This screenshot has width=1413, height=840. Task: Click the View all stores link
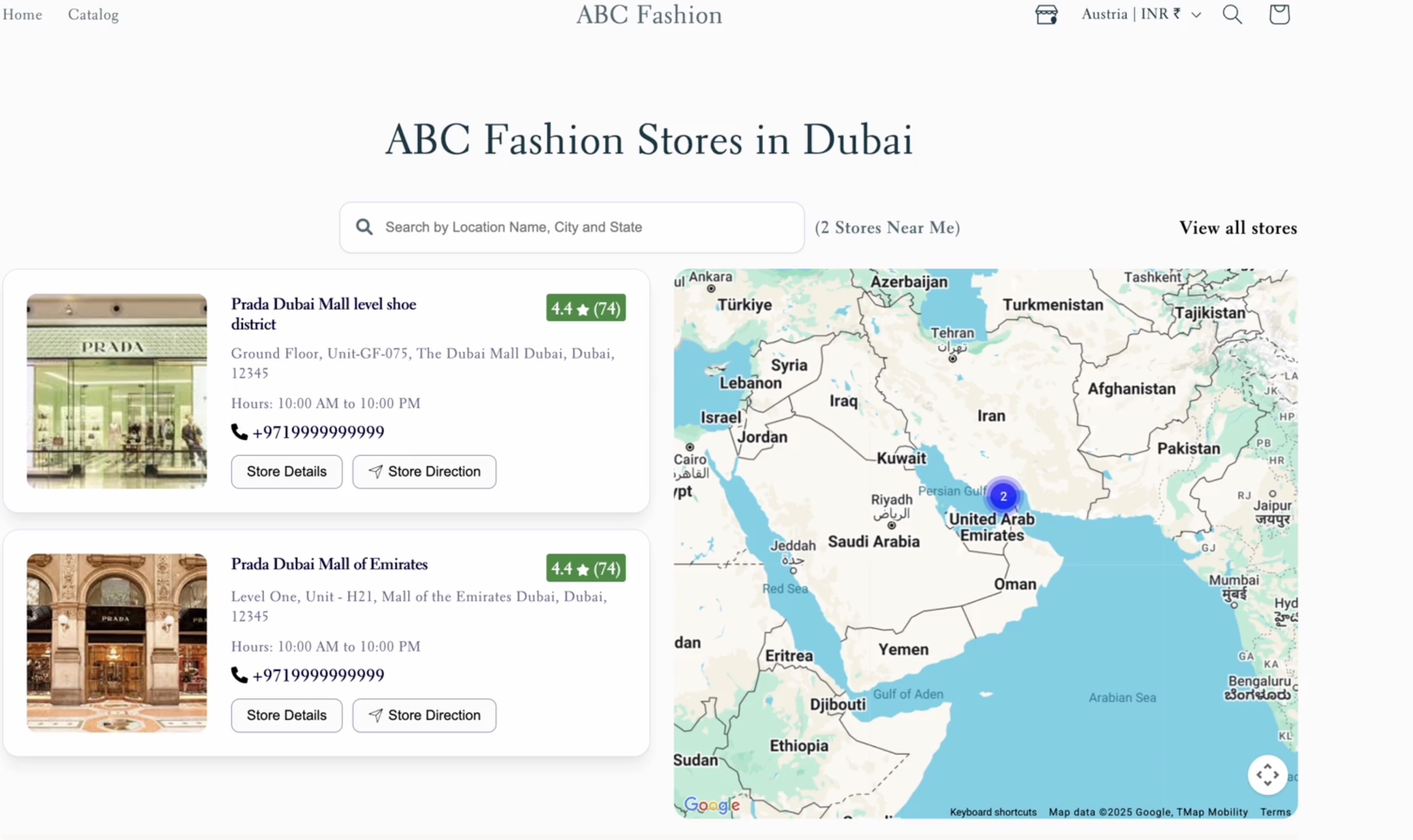click(1237, 227)
